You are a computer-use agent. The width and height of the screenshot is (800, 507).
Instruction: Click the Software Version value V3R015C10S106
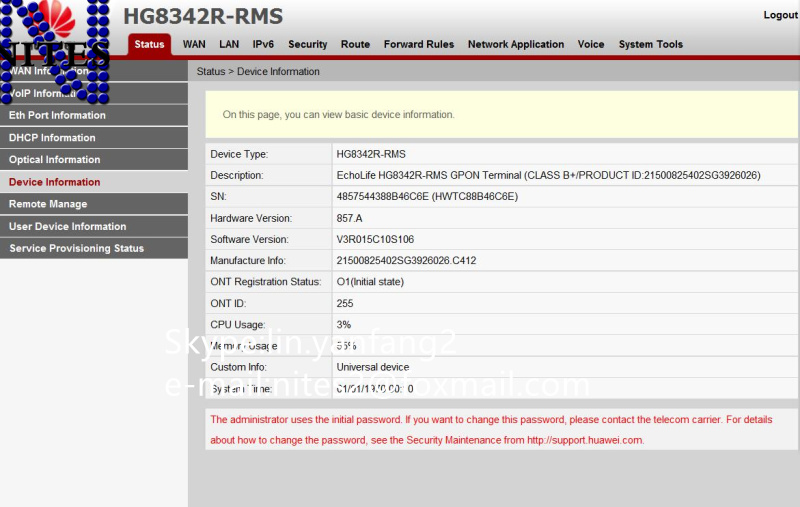[375, 239]
